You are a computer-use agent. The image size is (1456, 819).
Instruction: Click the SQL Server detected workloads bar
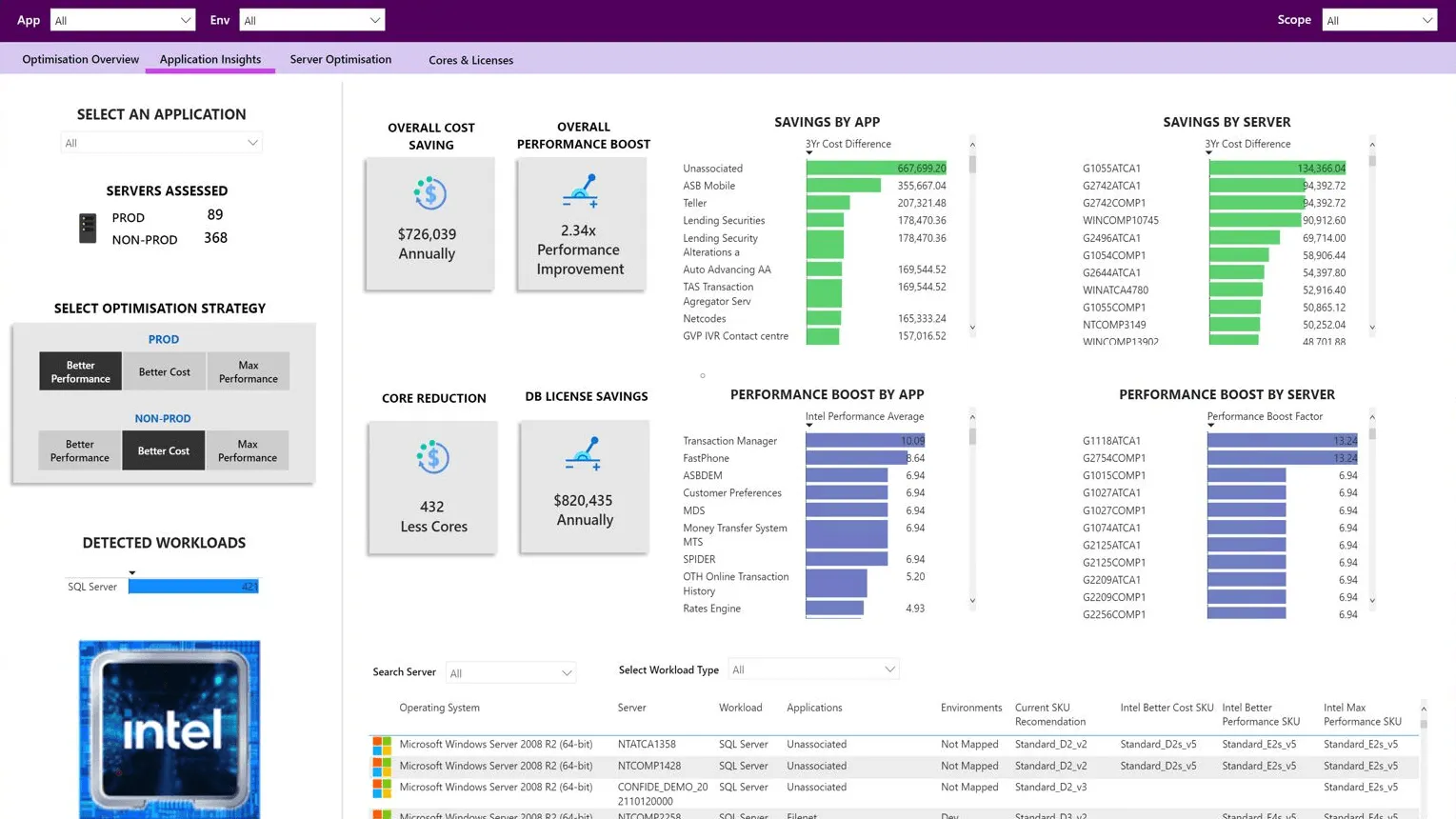click(x=193, y=587)
